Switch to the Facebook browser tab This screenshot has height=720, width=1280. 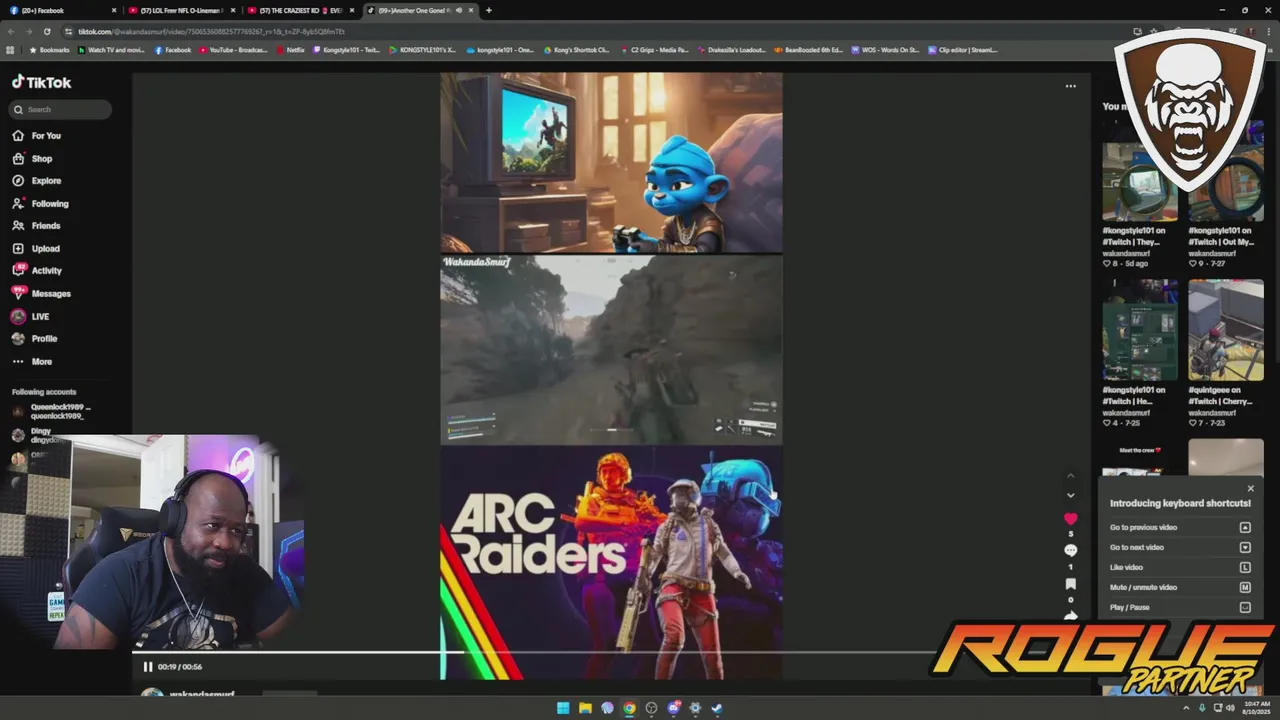[60, 10]
